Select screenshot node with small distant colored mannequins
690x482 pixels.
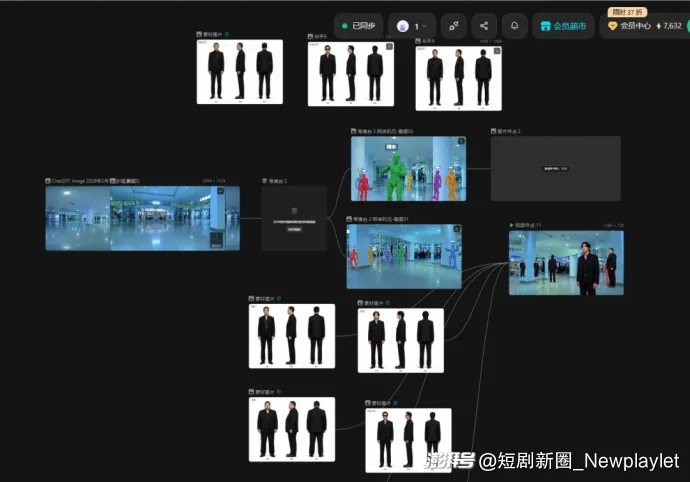coord(404,257)
